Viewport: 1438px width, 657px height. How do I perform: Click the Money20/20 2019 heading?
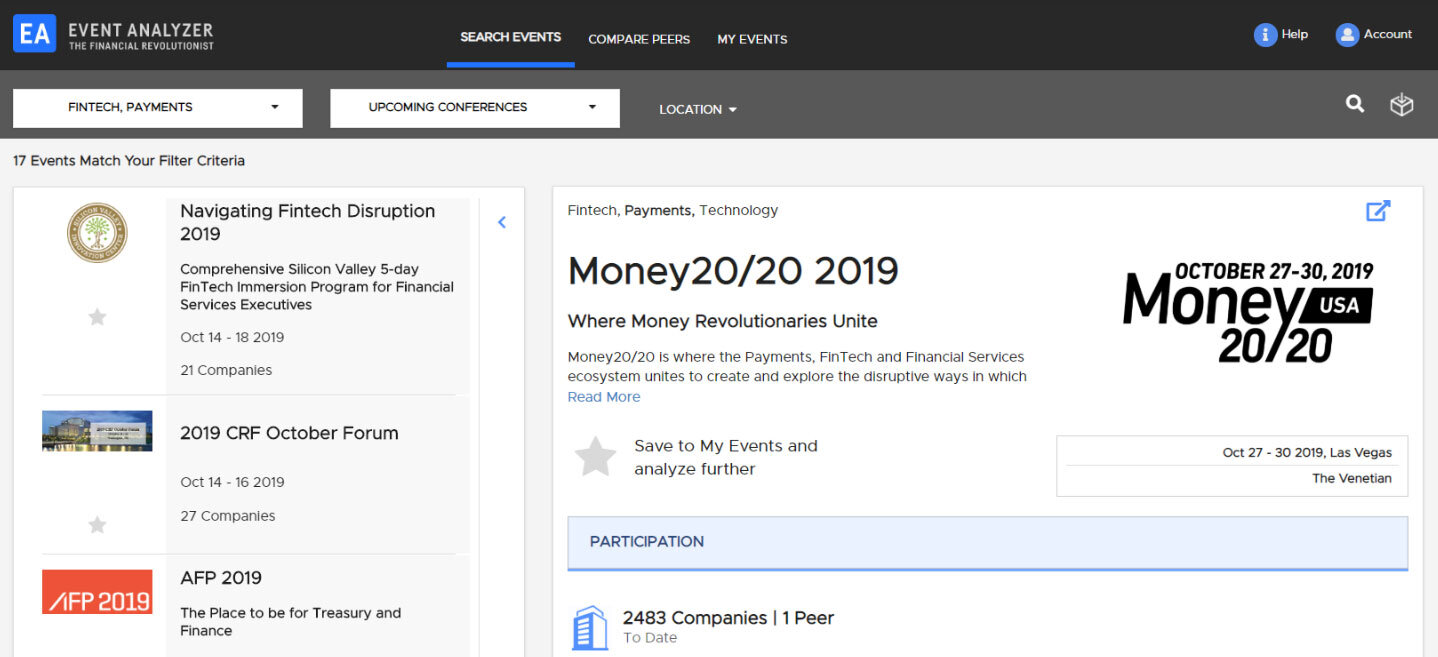(x=733, y=271)
